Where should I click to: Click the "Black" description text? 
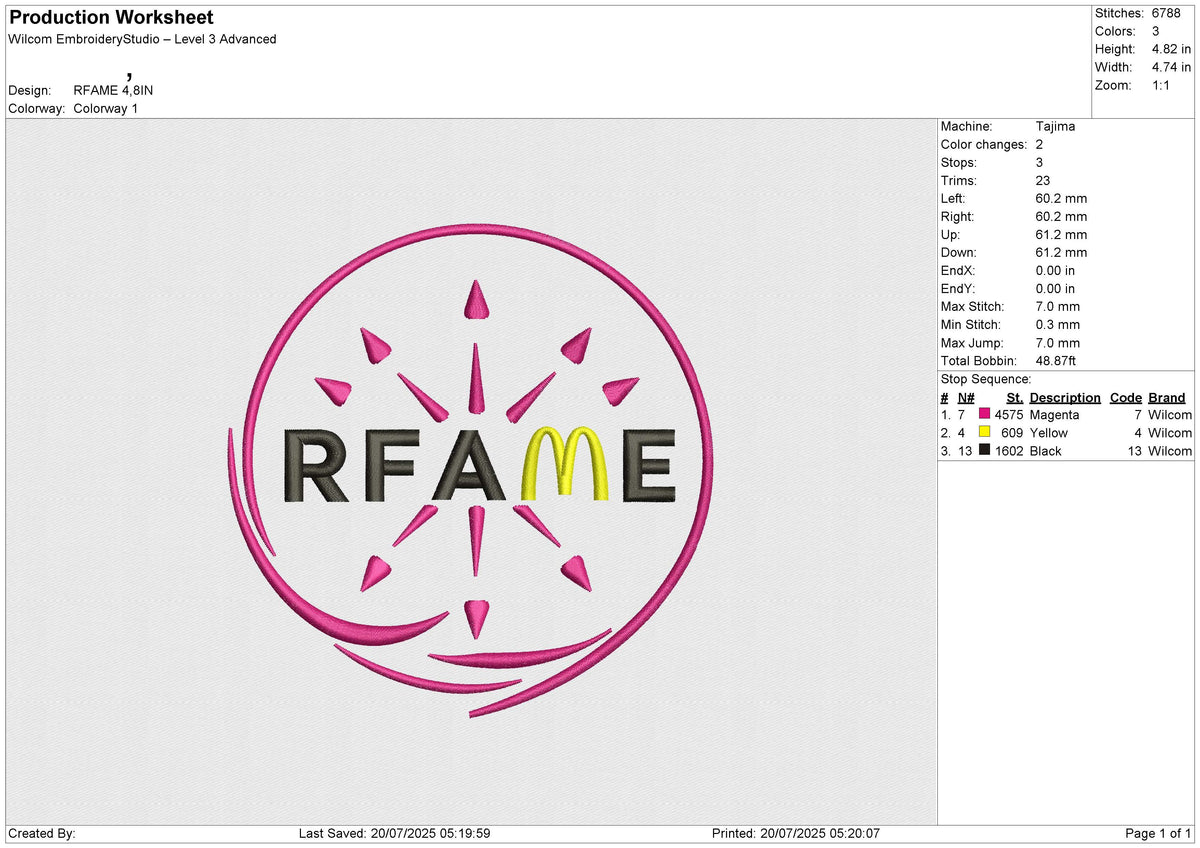(x=1045, y=451)
